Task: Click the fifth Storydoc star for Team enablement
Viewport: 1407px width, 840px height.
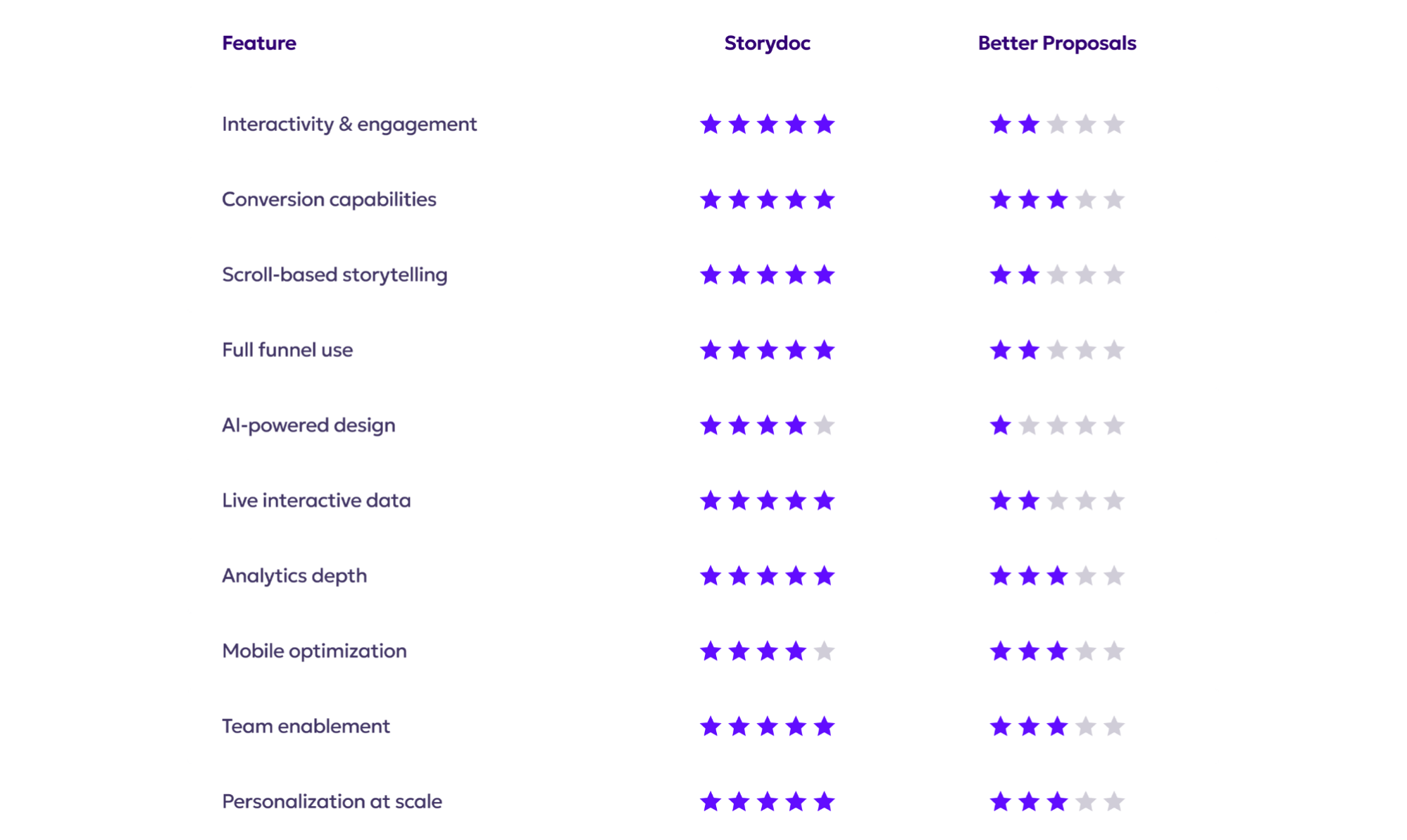Action: 824,727
